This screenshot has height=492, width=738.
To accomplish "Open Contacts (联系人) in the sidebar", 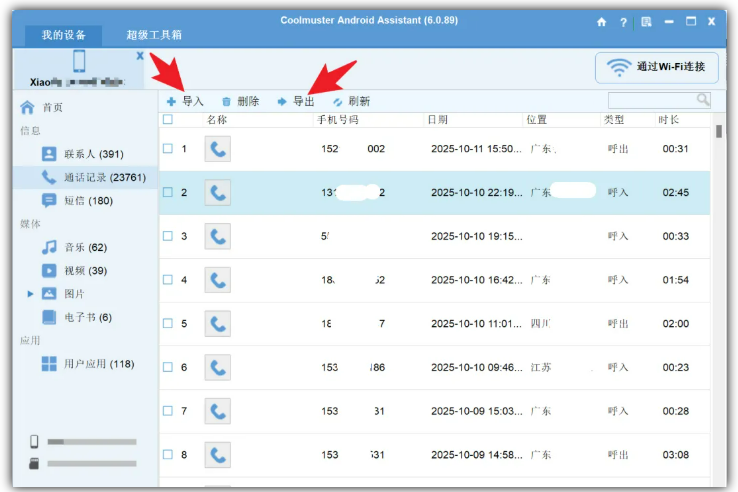I will [x=92, y=154].
